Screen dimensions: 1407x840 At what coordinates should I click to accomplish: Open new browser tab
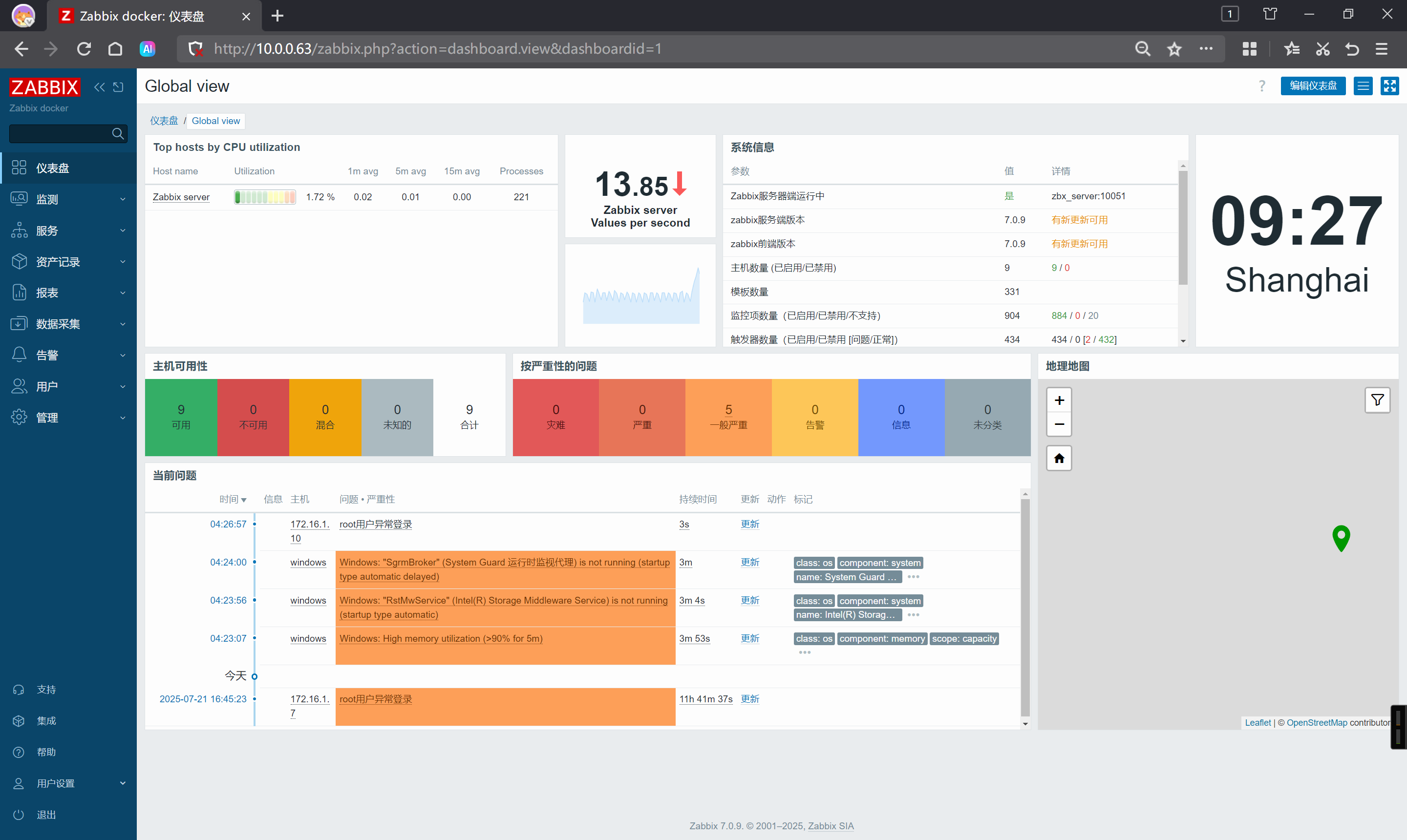click(277, 16)
